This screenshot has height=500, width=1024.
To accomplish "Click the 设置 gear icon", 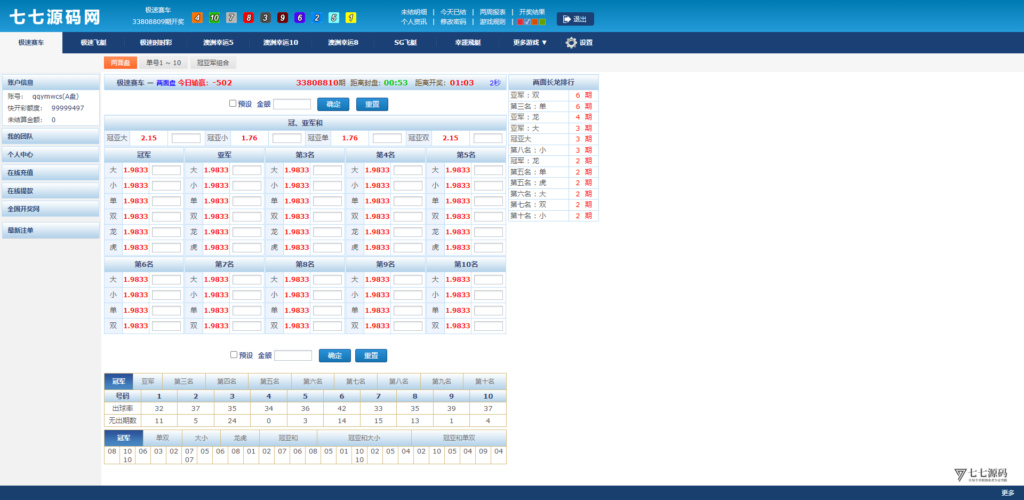I will coord(571,43).
